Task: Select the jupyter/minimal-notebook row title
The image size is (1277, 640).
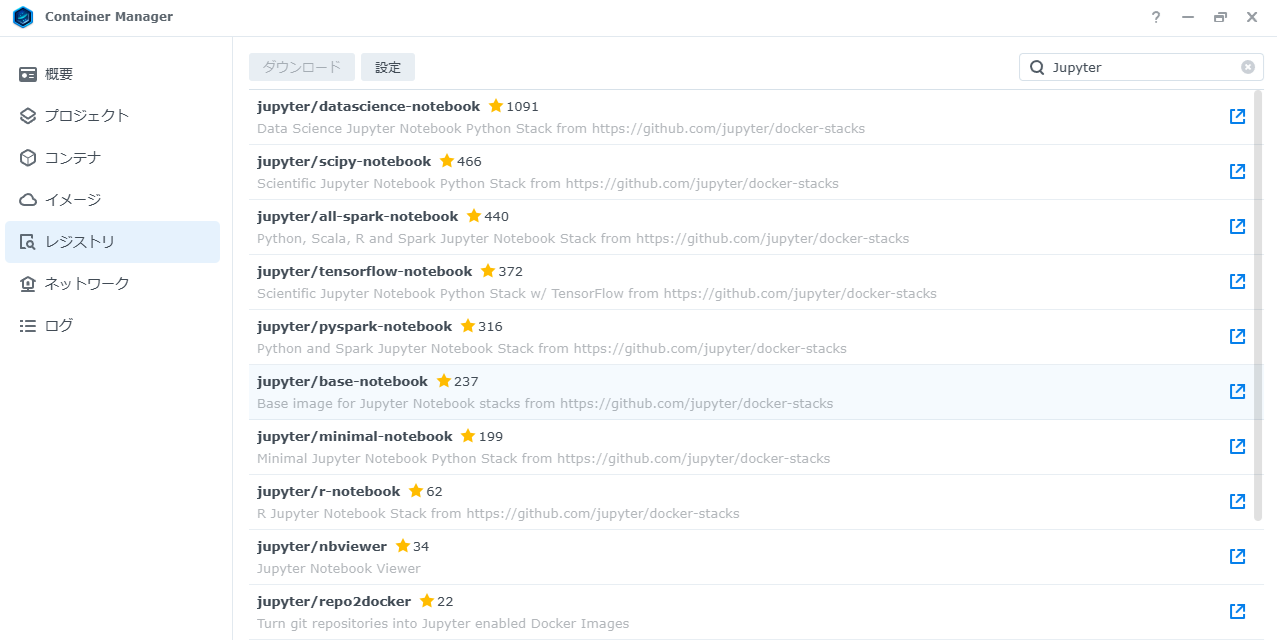Action: click(354, 436)
